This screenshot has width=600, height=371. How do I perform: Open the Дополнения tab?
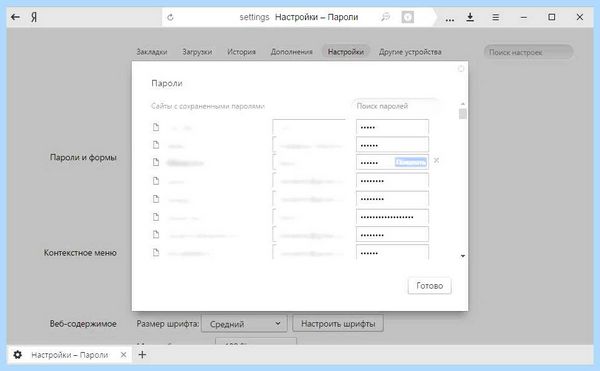click(x=292, y=52)
